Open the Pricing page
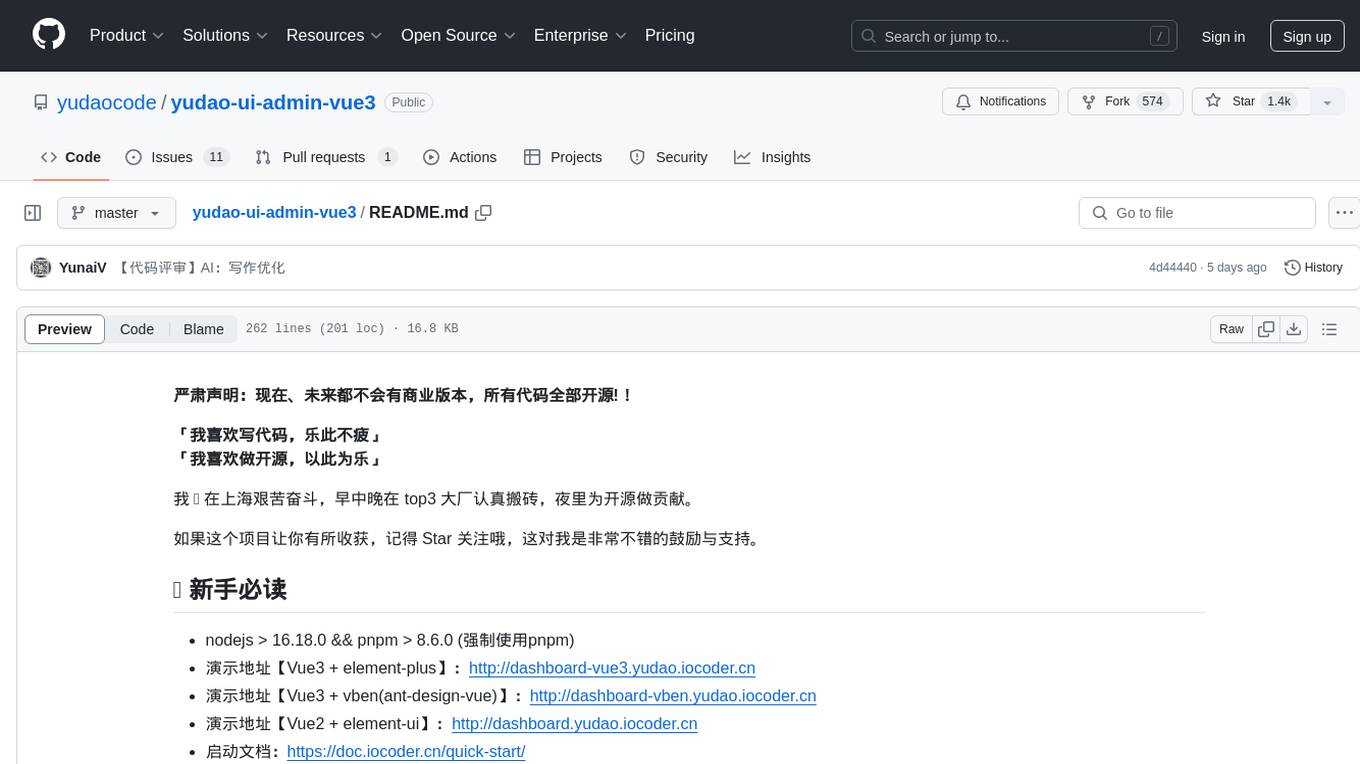The height and width of the screenshot is (764, 1360). [x=670, y=35]
